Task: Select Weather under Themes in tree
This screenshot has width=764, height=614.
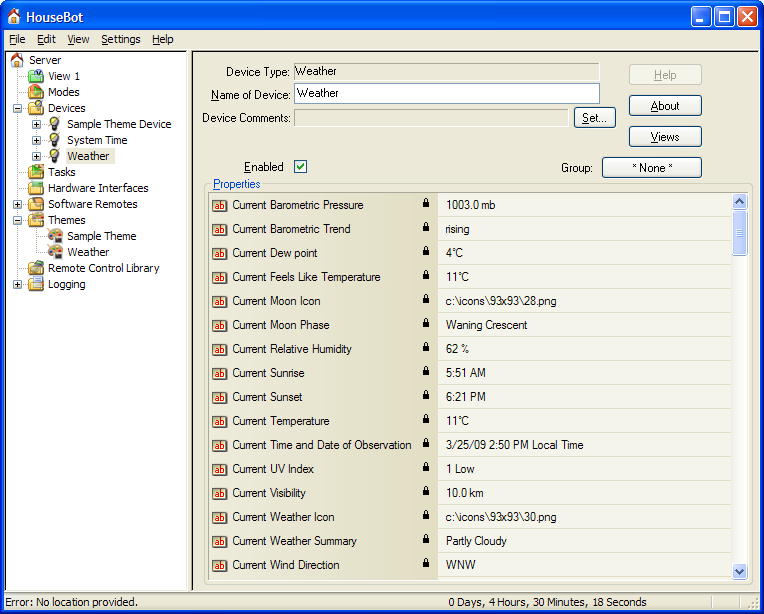Action: pyautogui.click(x=88, y=252)
